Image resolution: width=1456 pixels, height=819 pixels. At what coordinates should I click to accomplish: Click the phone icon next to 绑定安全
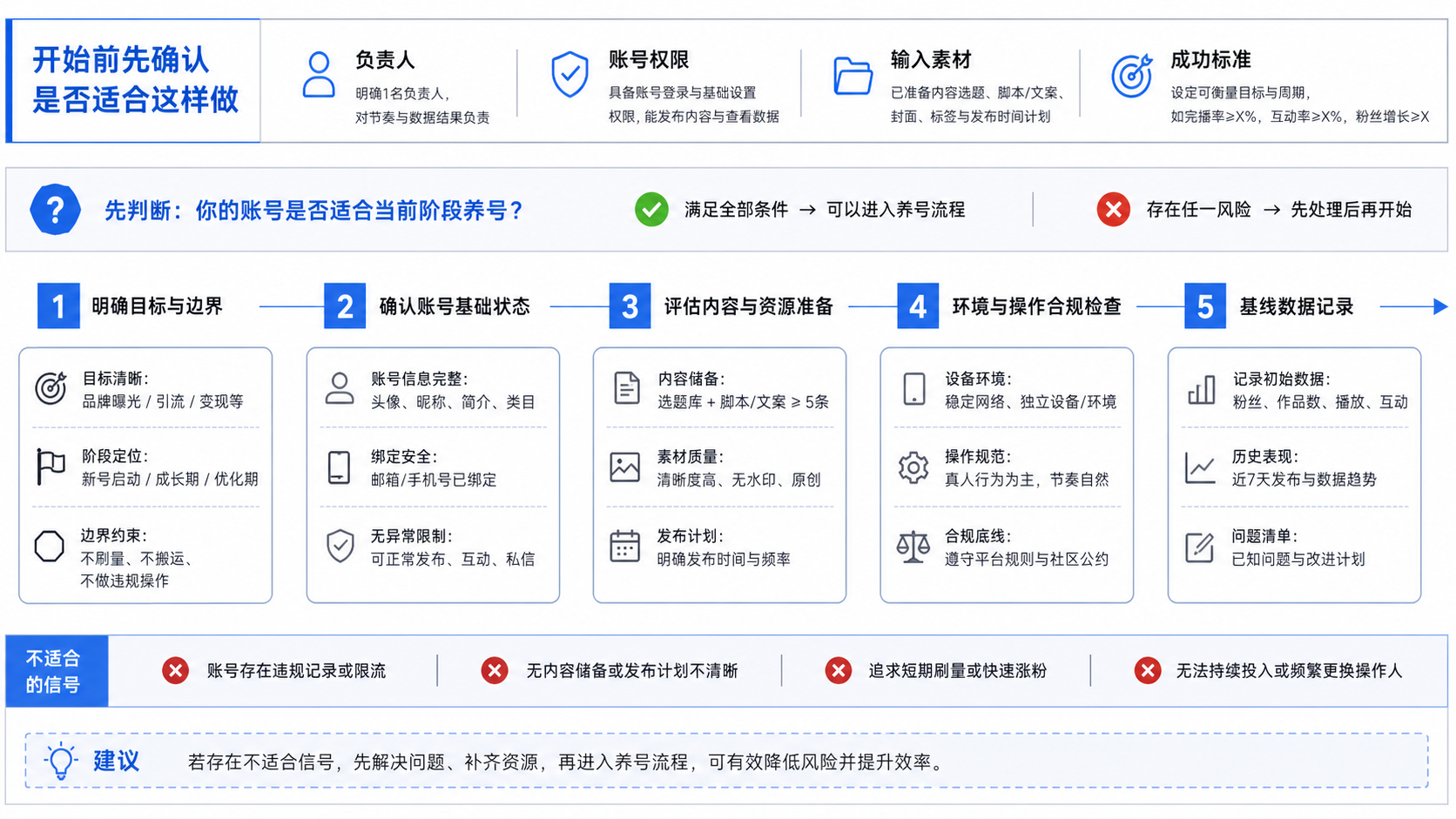pos(339,467)
